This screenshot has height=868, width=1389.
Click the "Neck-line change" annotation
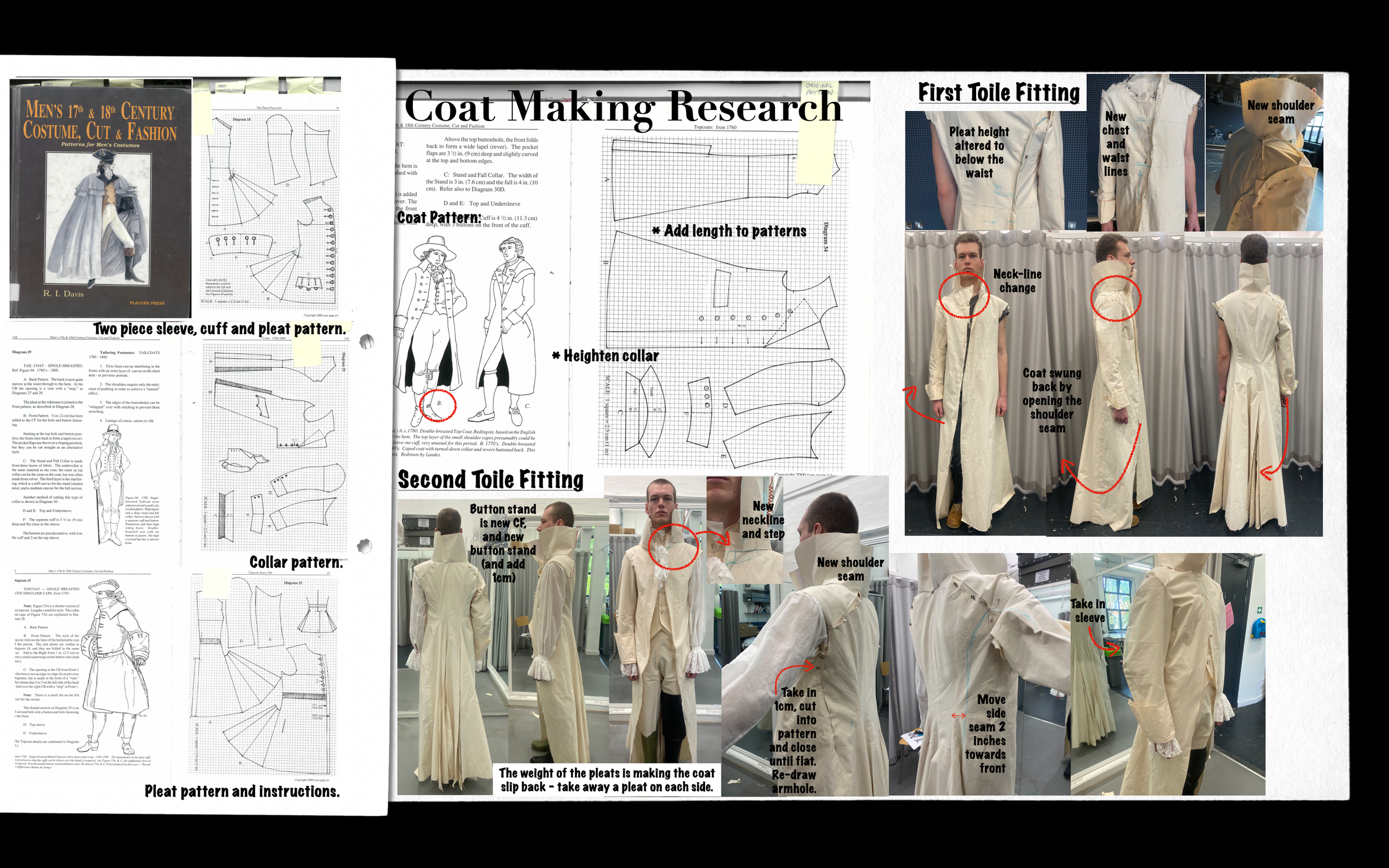[1017, 280]
